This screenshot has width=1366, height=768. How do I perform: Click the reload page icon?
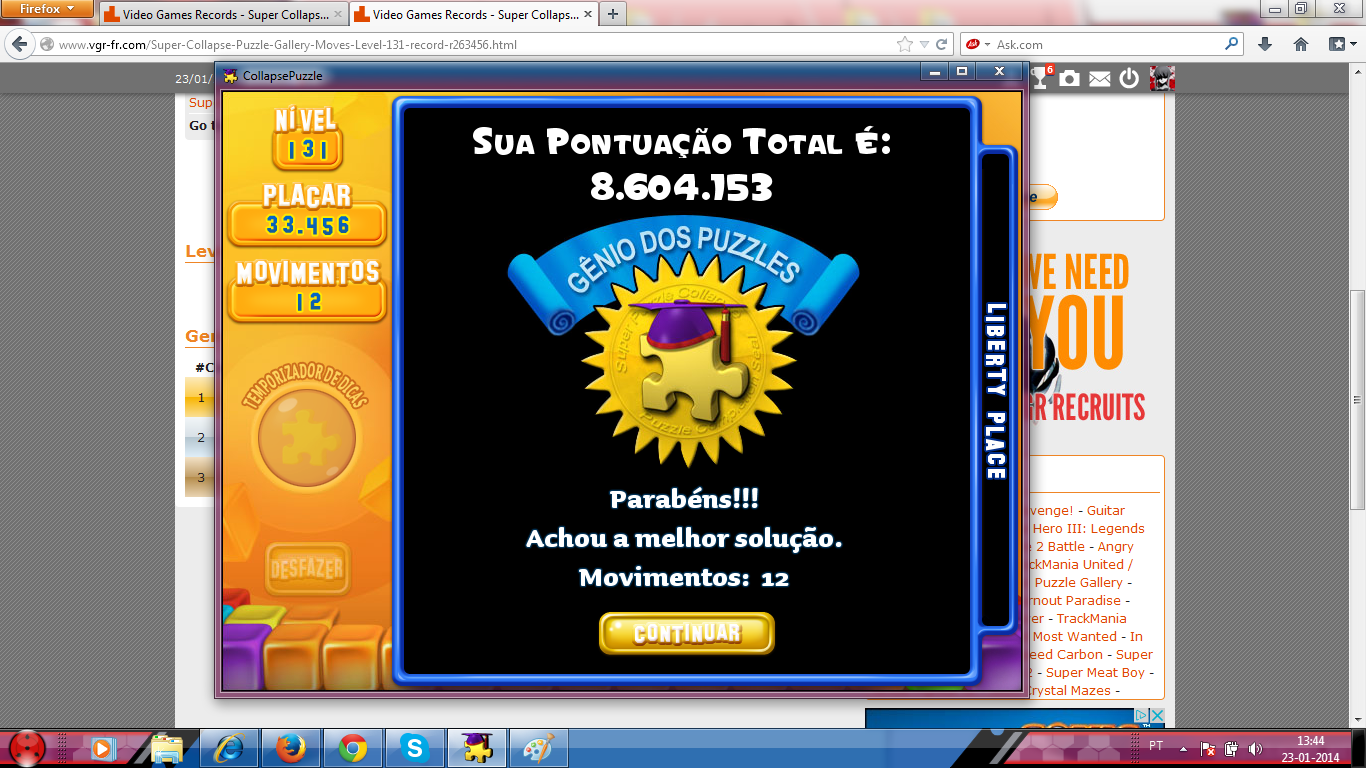(942, 44)
